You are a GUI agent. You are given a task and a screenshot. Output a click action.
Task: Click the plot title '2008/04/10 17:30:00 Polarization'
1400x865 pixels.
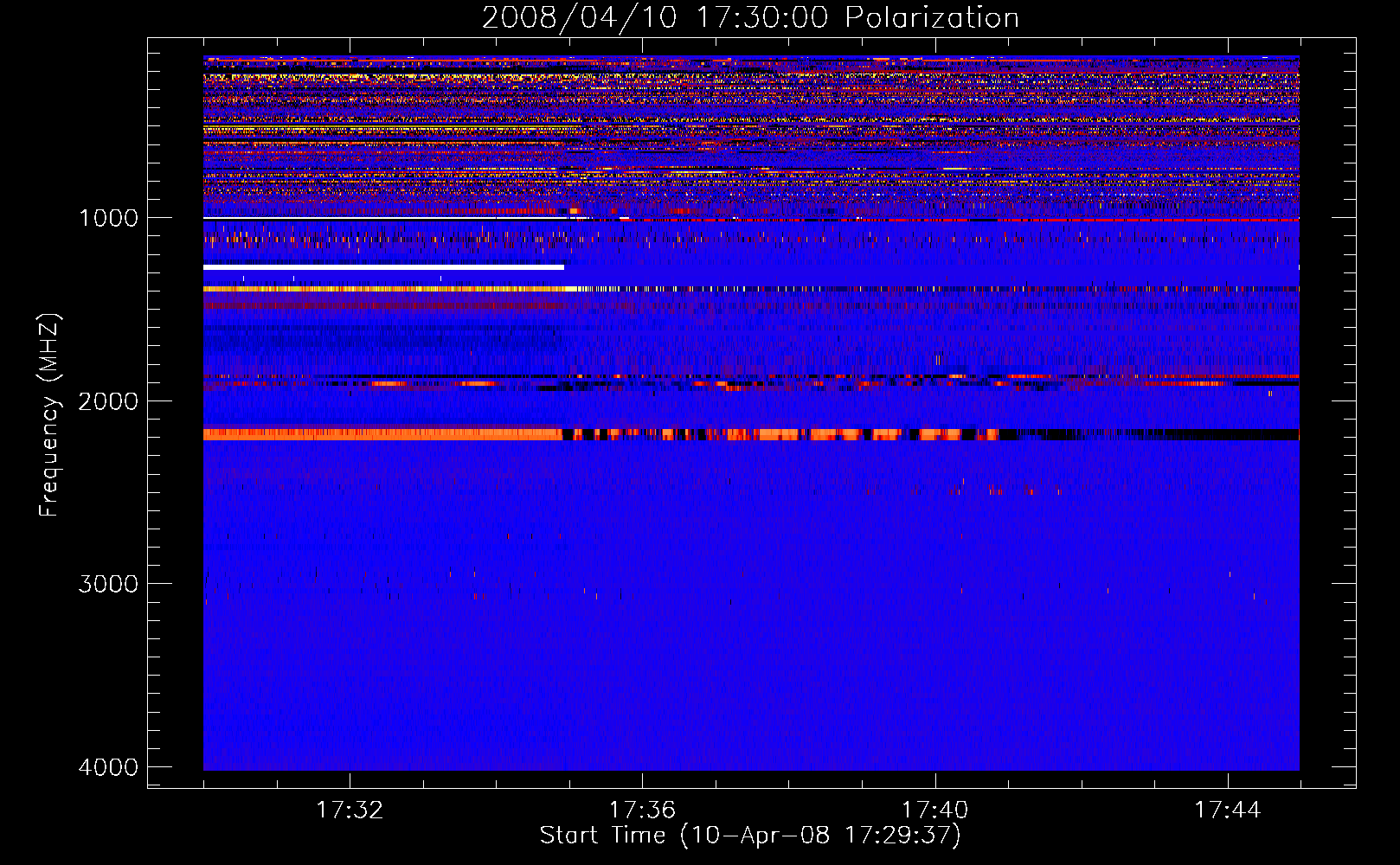[750, 18]
